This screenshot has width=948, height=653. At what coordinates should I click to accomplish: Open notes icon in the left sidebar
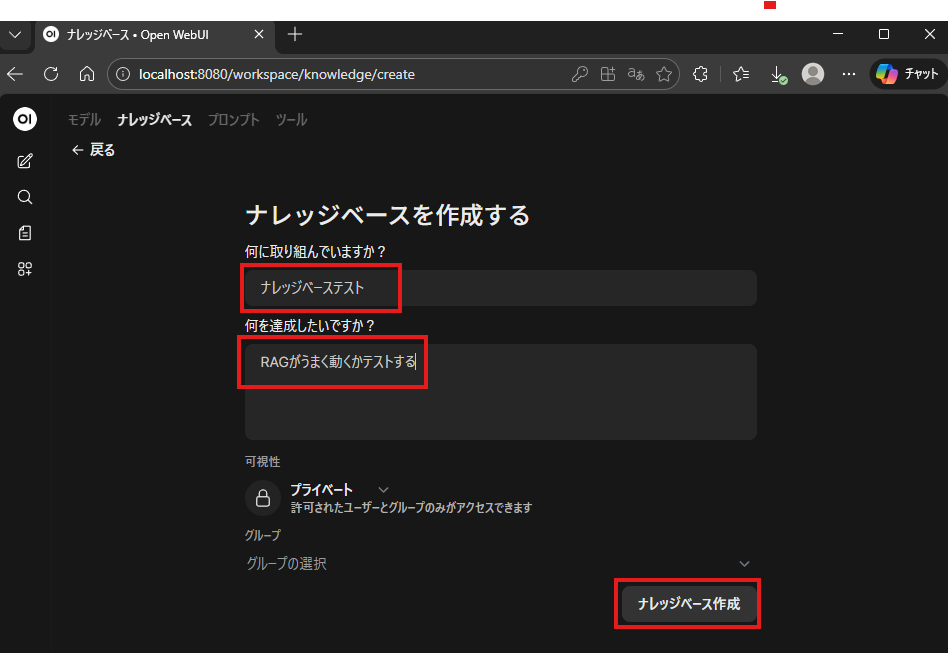tap(25, 233)
